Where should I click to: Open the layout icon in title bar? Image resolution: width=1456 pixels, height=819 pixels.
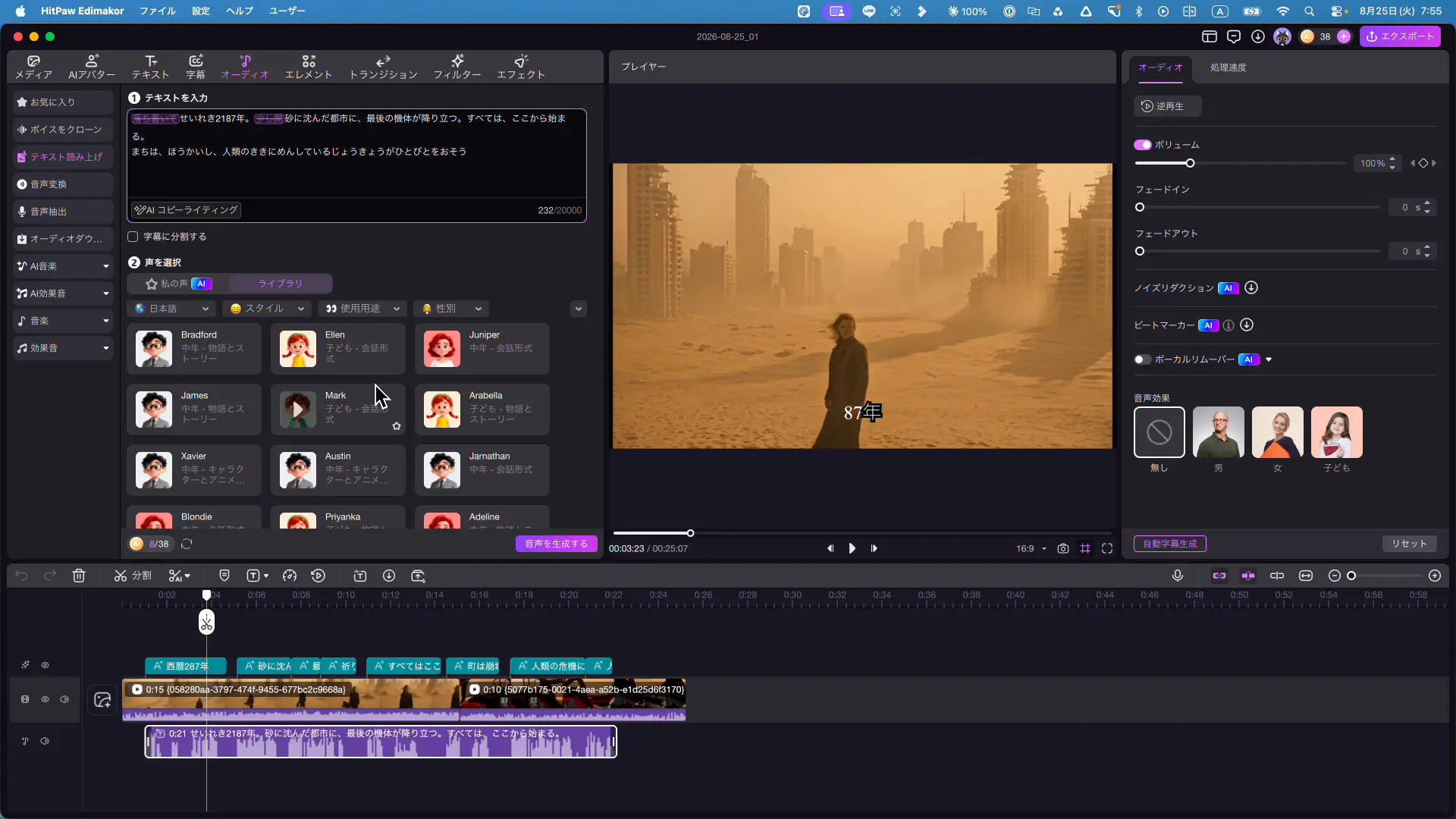1210,36
